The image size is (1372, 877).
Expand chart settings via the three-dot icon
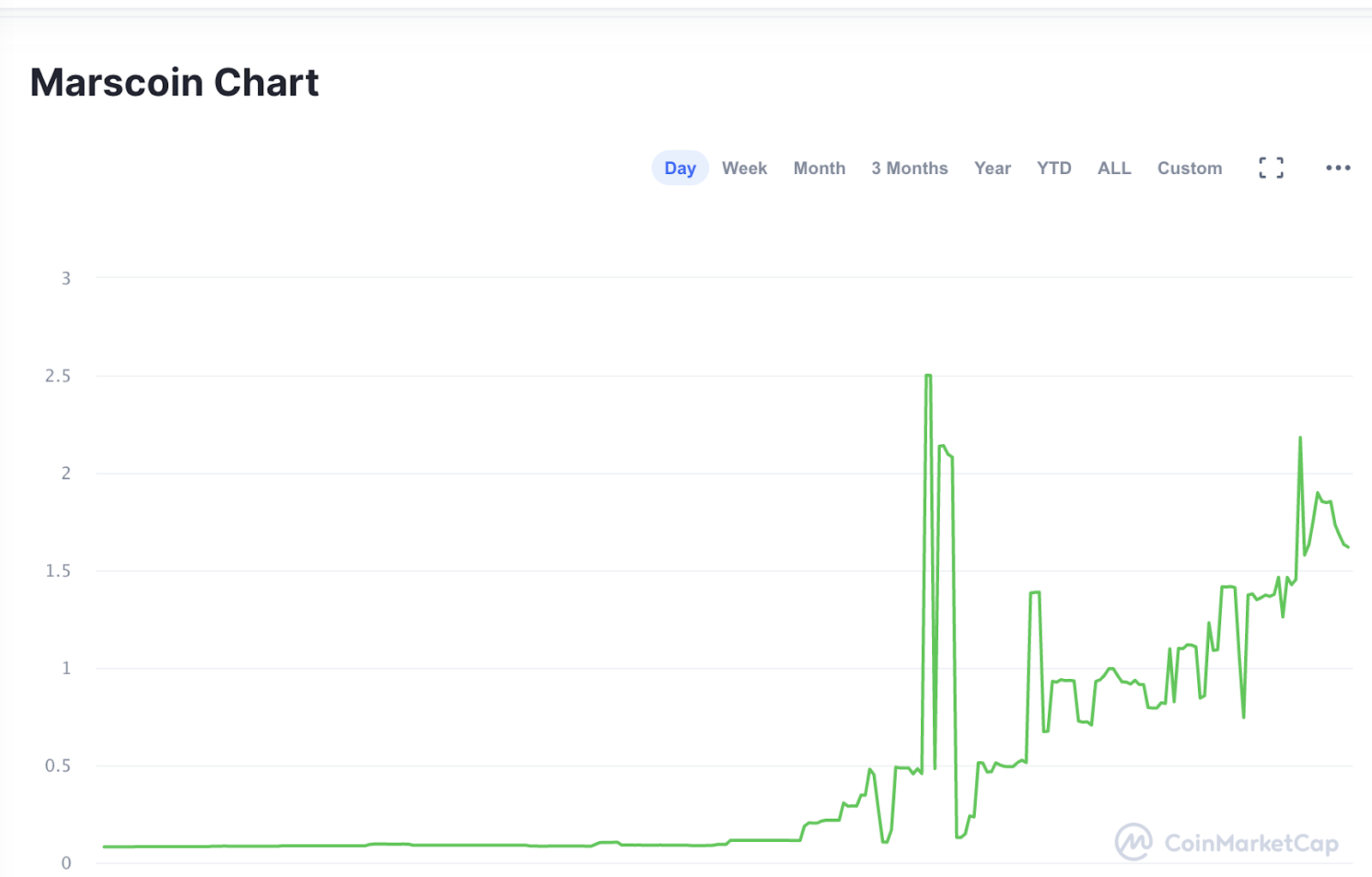[1338, 168]
